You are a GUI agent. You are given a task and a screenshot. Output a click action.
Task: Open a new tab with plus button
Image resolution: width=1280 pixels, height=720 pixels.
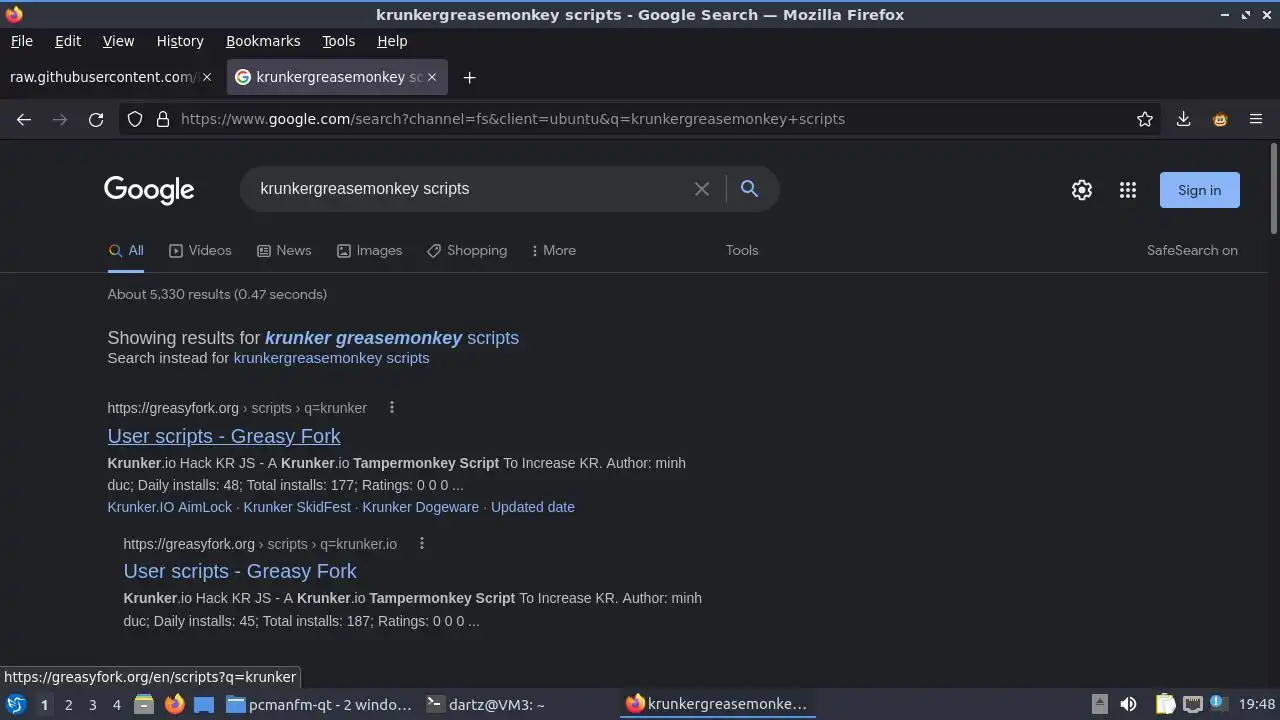coord(469,77)
